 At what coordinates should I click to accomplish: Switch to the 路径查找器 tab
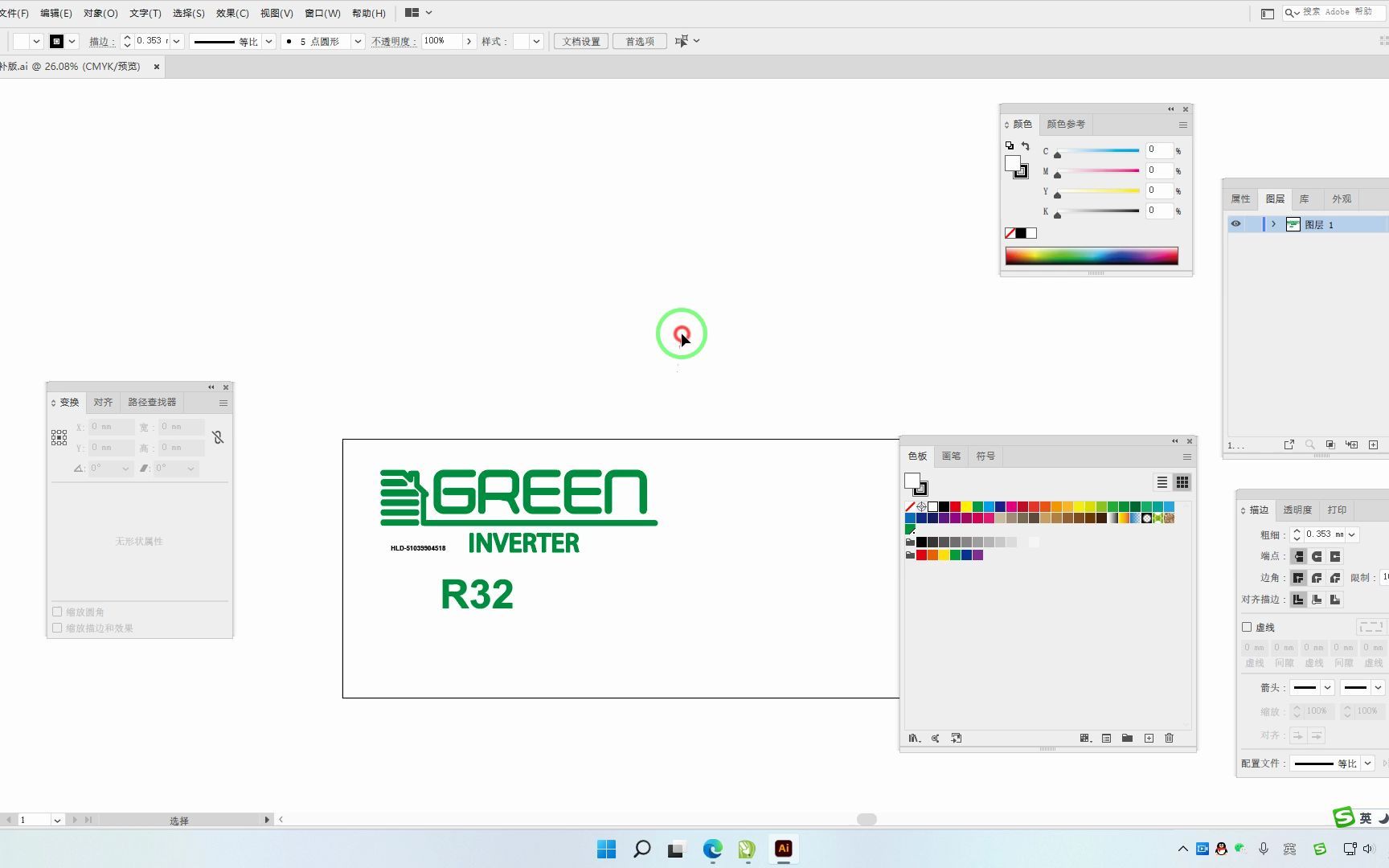coord(152,402)
